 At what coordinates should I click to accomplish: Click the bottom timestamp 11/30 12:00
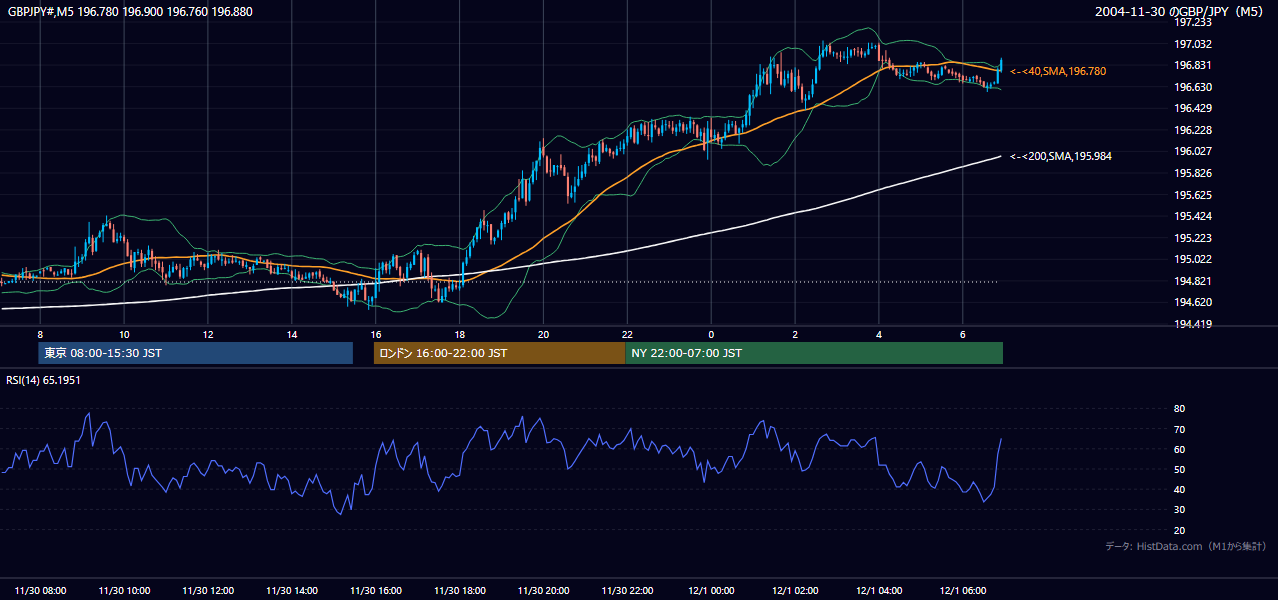tap(208, 590)
